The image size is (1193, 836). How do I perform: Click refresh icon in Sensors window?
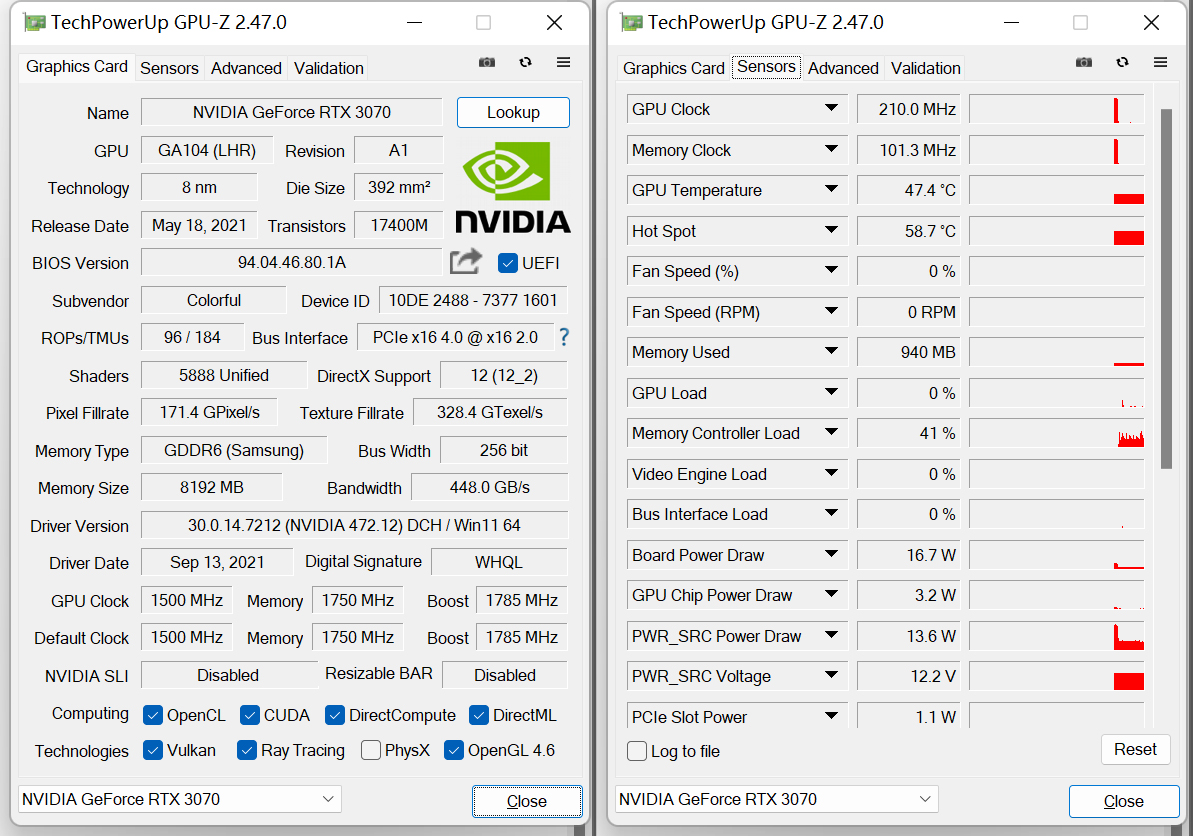point(1122,62)
